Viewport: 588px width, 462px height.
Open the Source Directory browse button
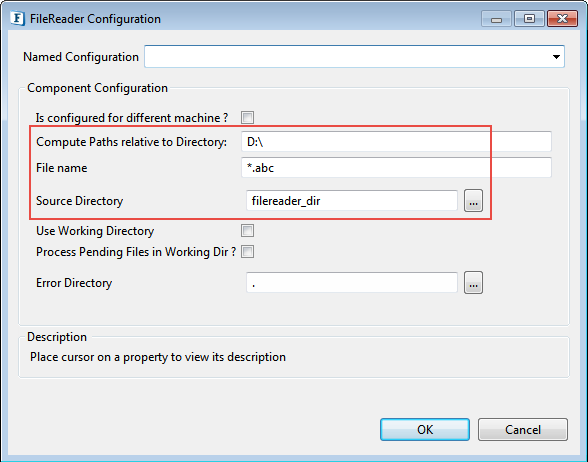click(473, 201)
